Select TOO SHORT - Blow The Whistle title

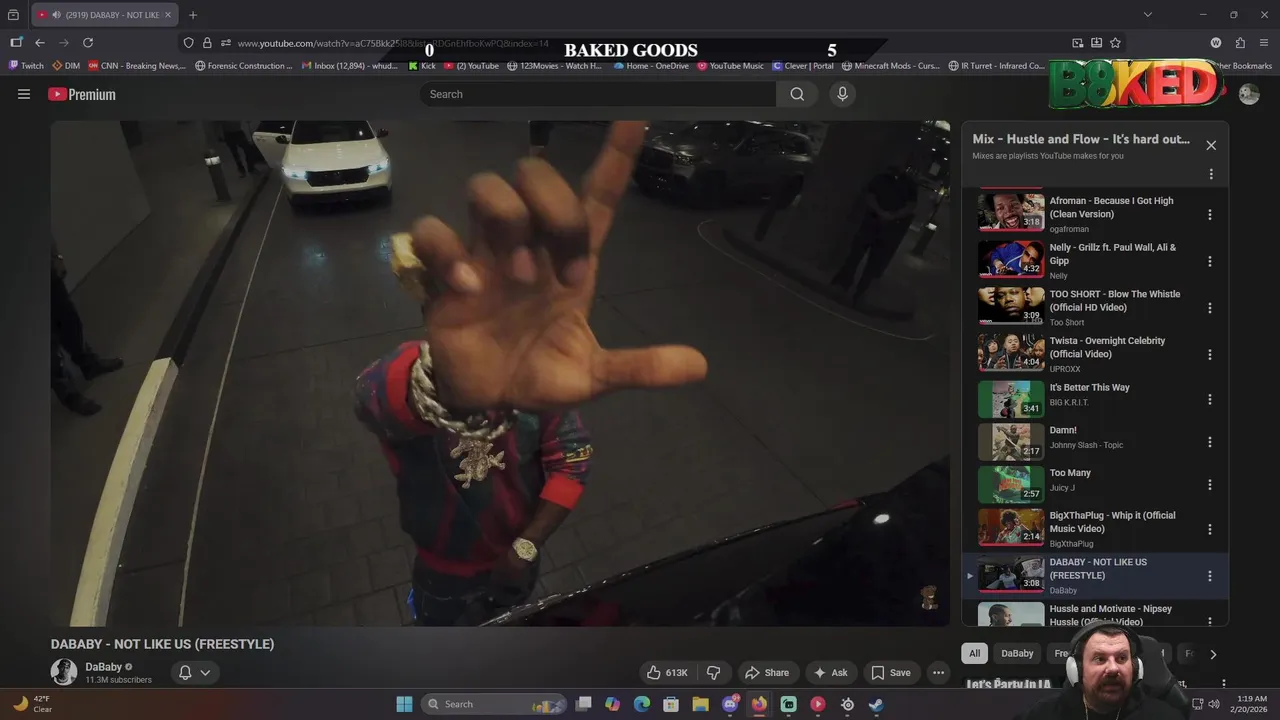tap(1115, 301)
